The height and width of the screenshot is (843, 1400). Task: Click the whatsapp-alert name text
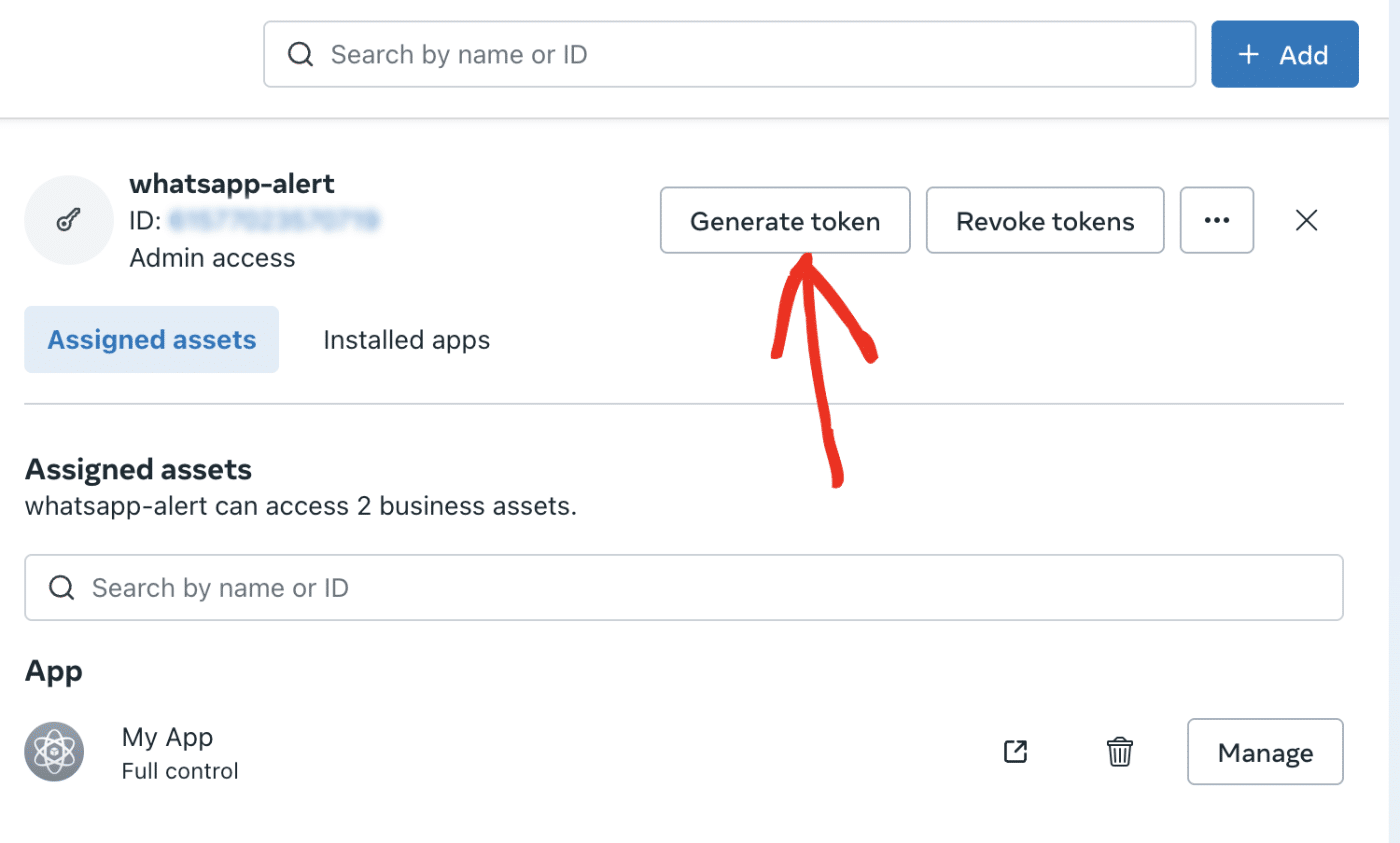pos(232,184)
